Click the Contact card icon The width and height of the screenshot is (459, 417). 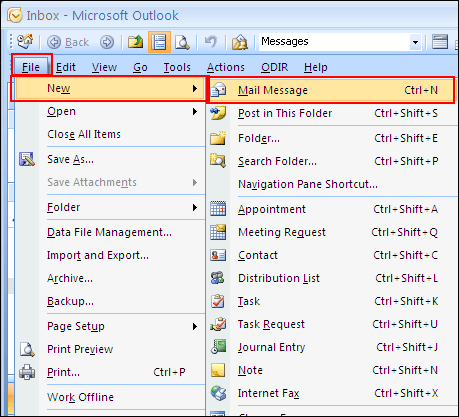coord(218,255)
